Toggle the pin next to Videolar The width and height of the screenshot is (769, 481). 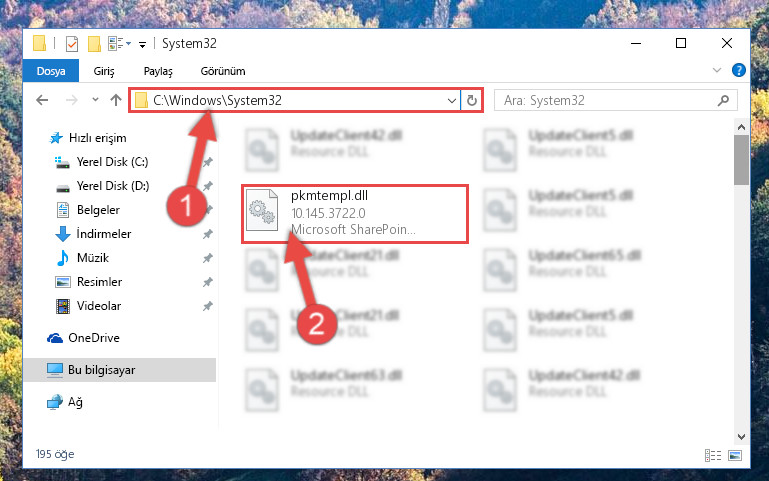[x=208, y=306]
